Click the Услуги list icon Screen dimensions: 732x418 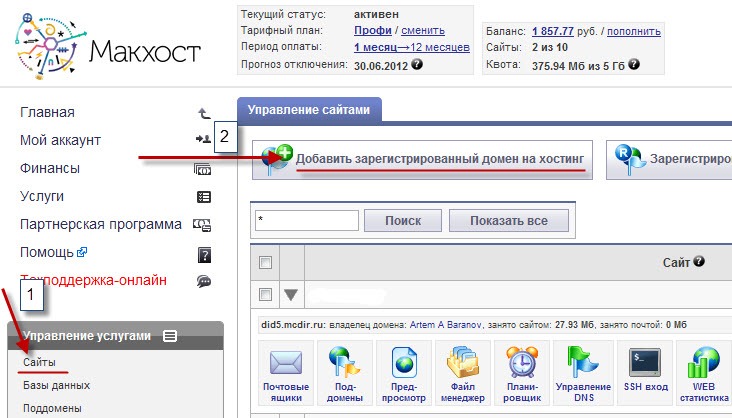[204, 197]
